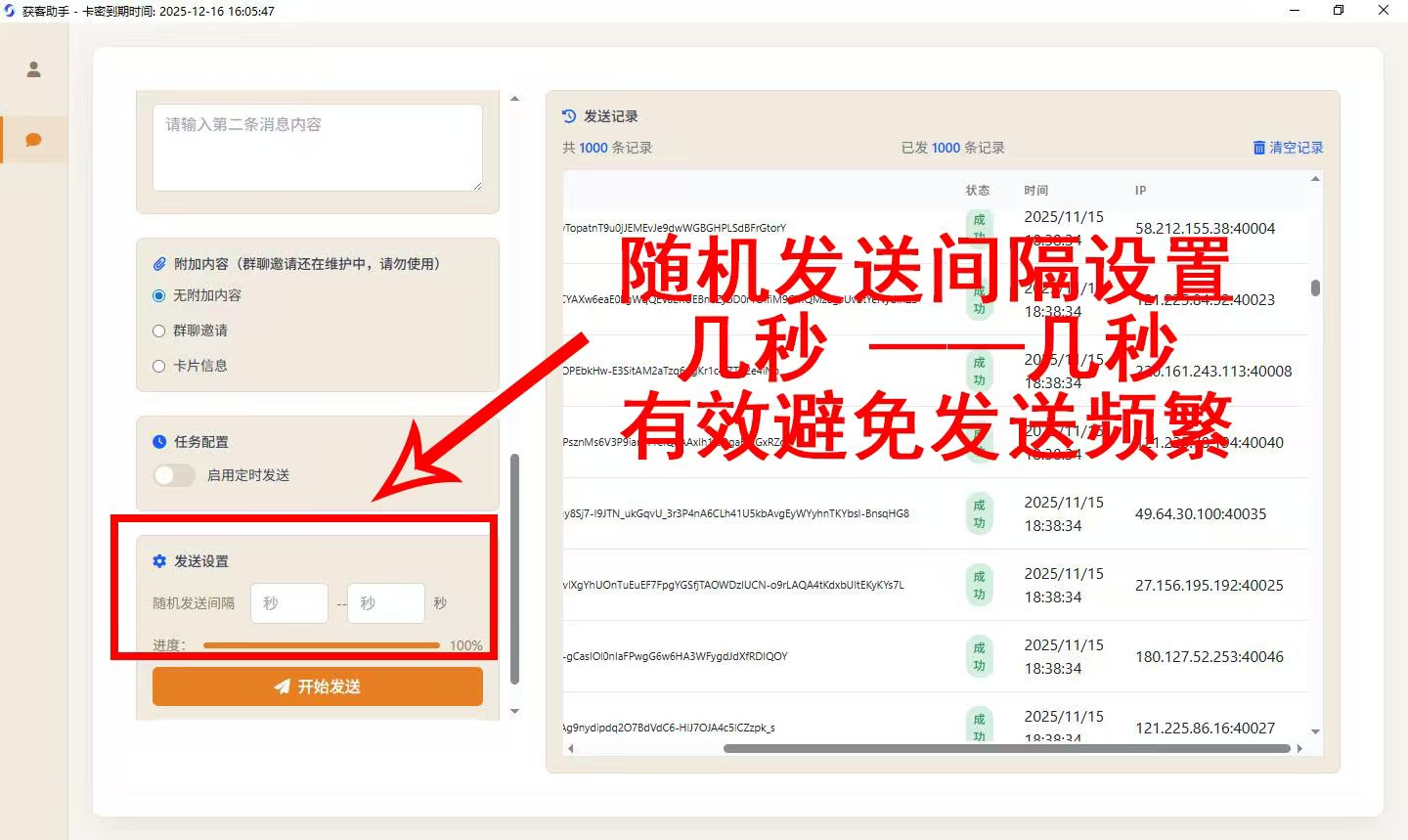Viewport: 1408px width, 840px height.
Task: Click the paperclip icon for 附加内容
Action: click(x=159, y=264)
